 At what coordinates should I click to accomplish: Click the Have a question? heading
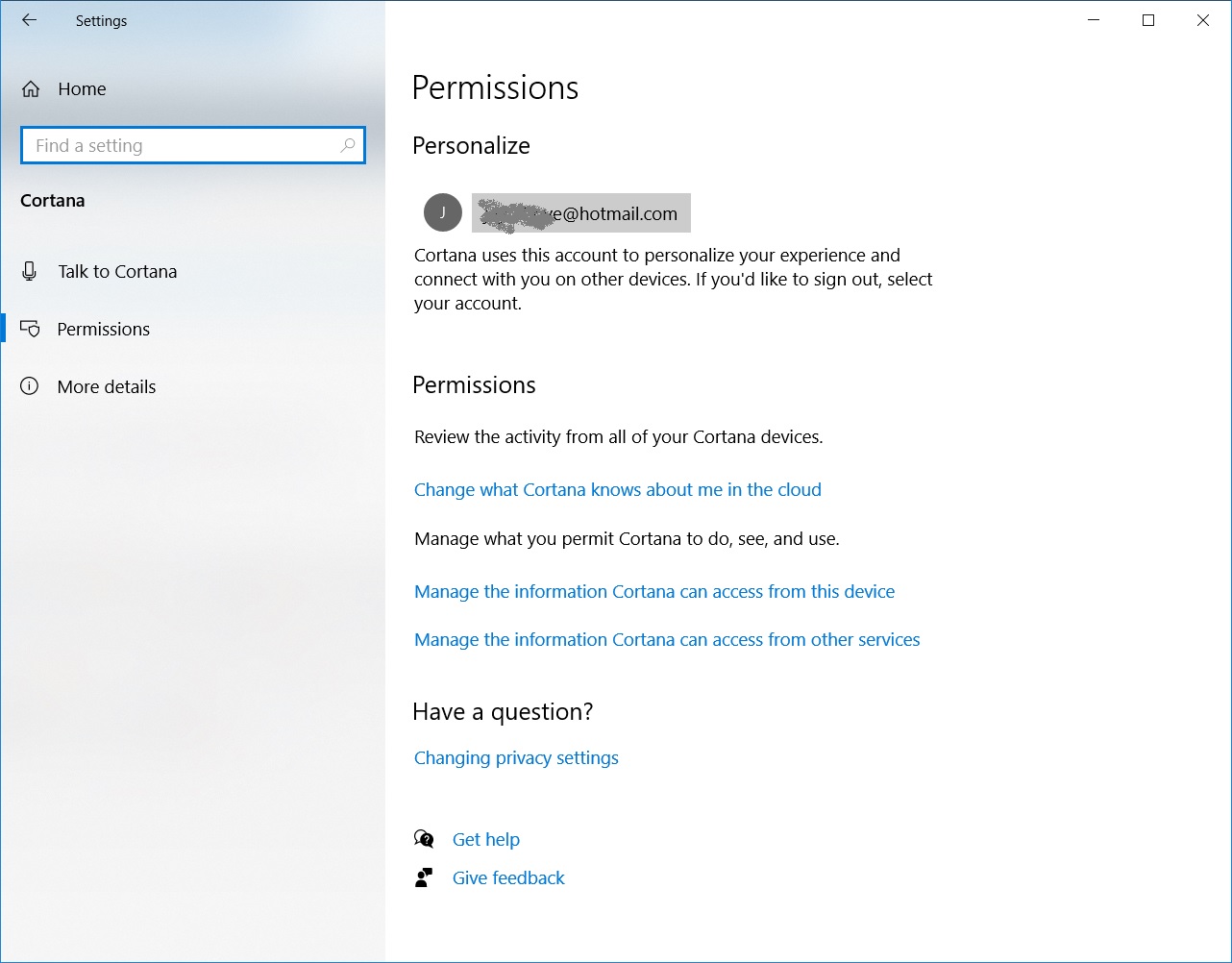click(503, 712)
